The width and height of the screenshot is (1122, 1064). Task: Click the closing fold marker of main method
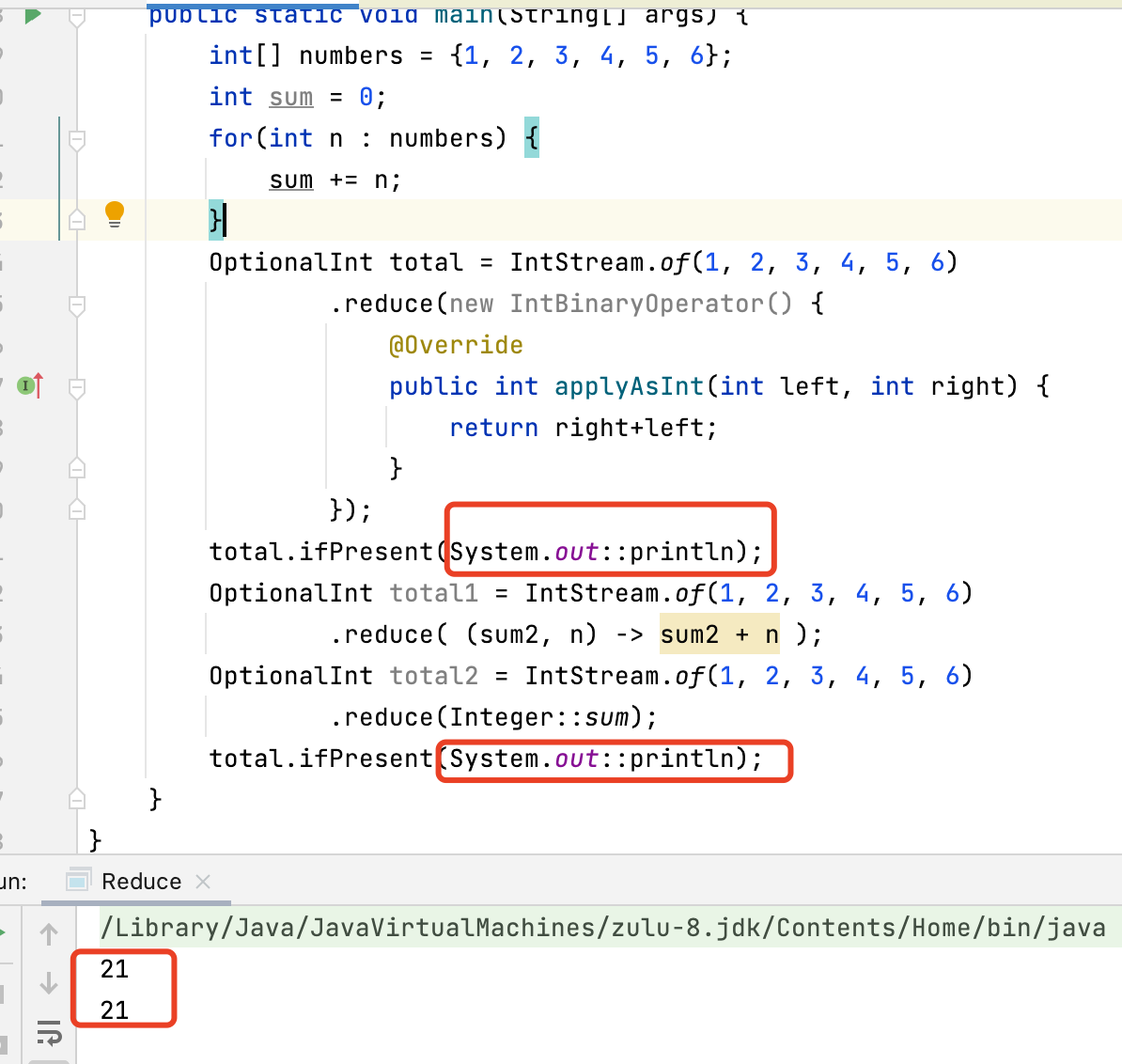tap(77, 799)
